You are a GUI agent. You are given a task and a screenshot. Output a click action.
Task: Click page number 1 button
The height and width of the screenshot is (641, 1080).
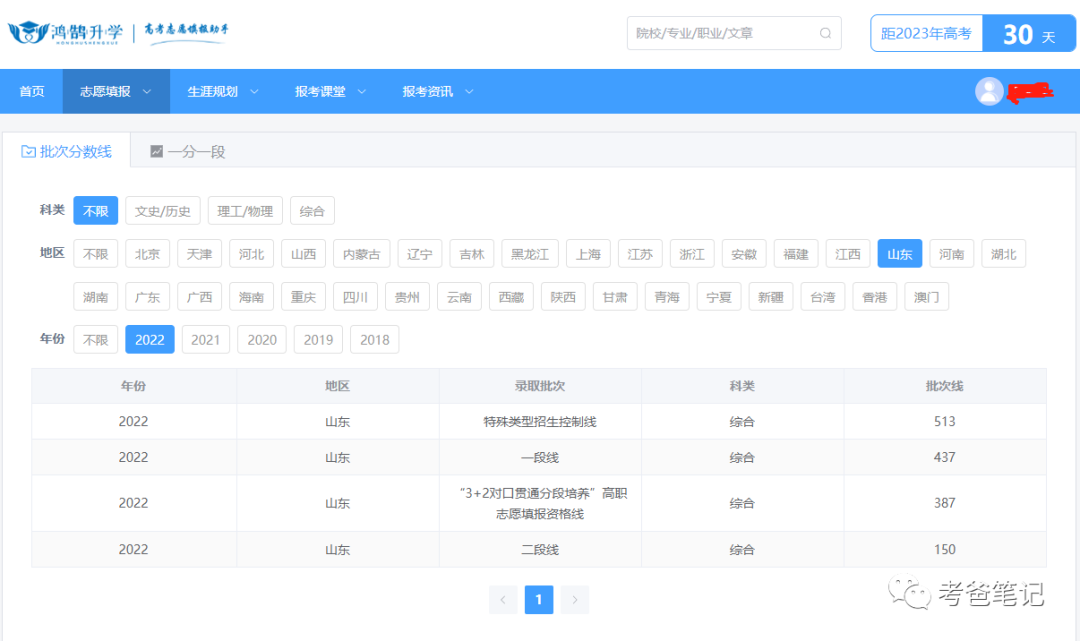tap(539, 600)
